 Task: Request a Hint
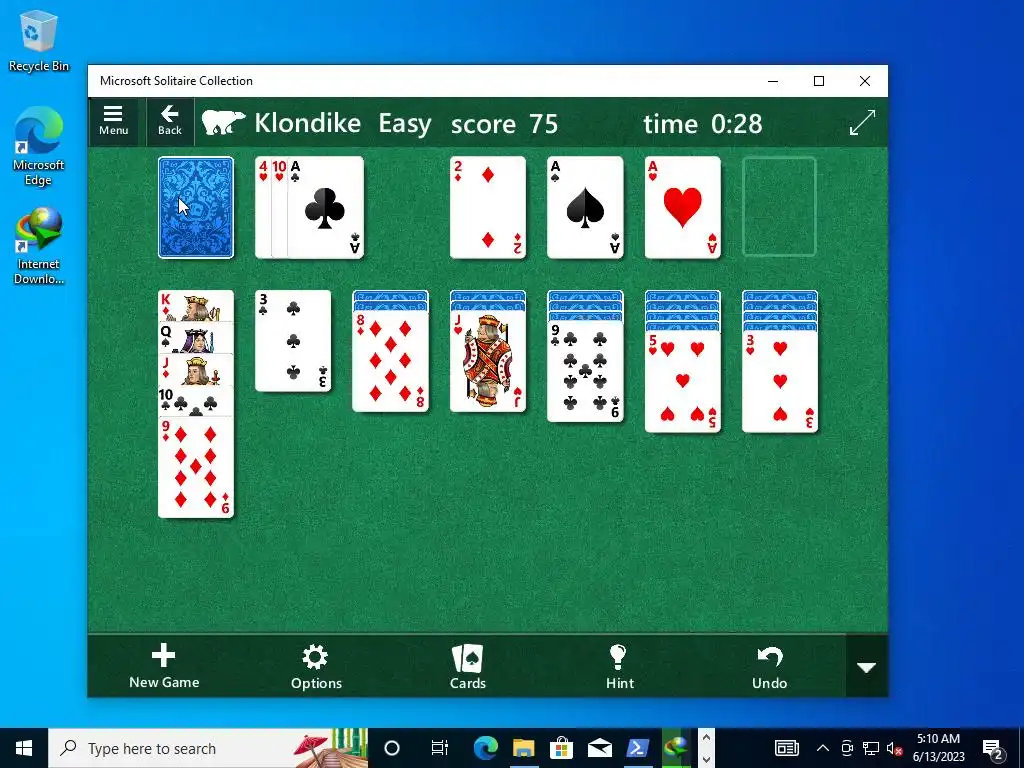619,666
